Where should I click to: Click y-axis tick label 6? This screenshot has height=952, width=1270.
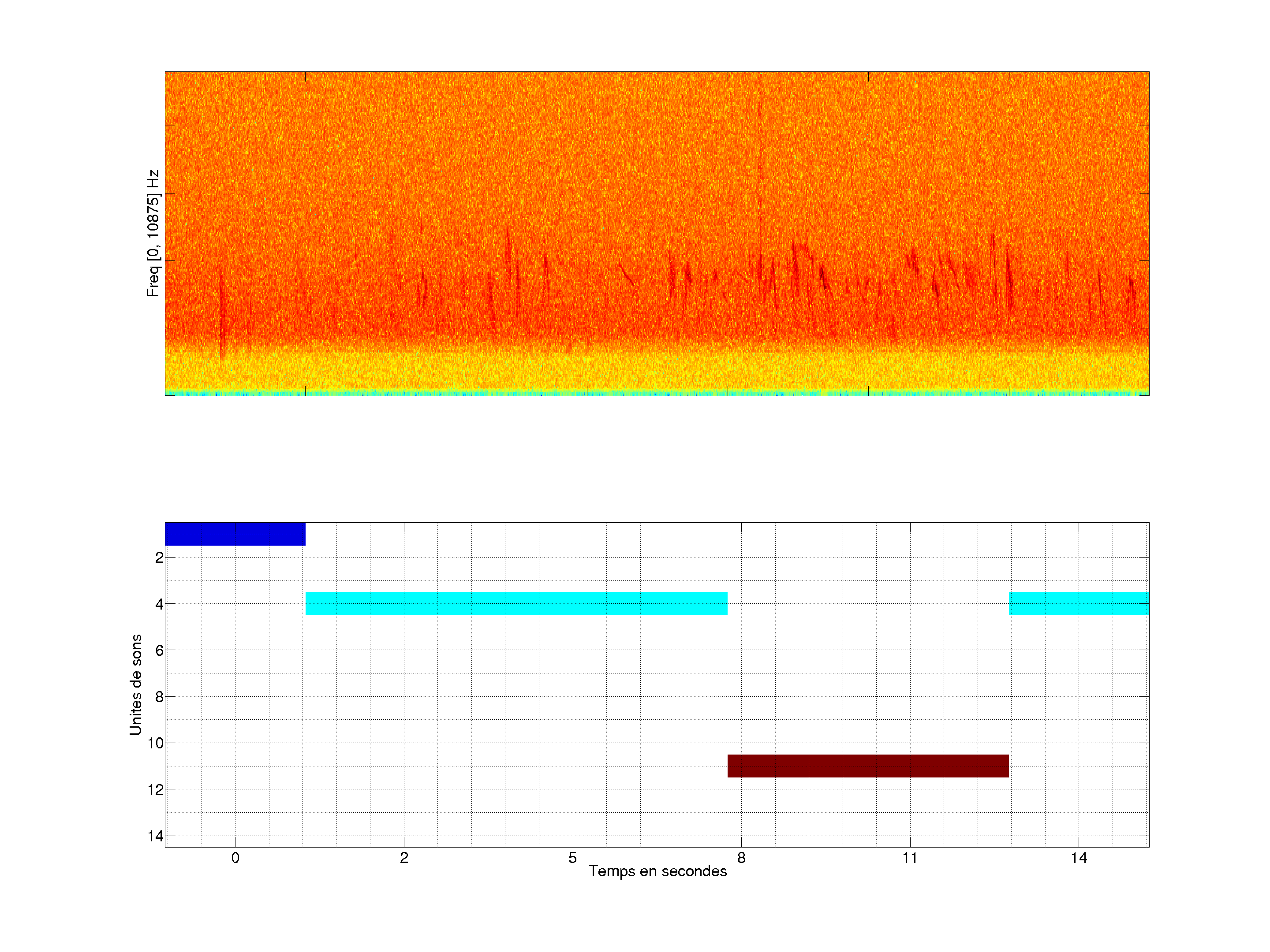click(159, 650)
